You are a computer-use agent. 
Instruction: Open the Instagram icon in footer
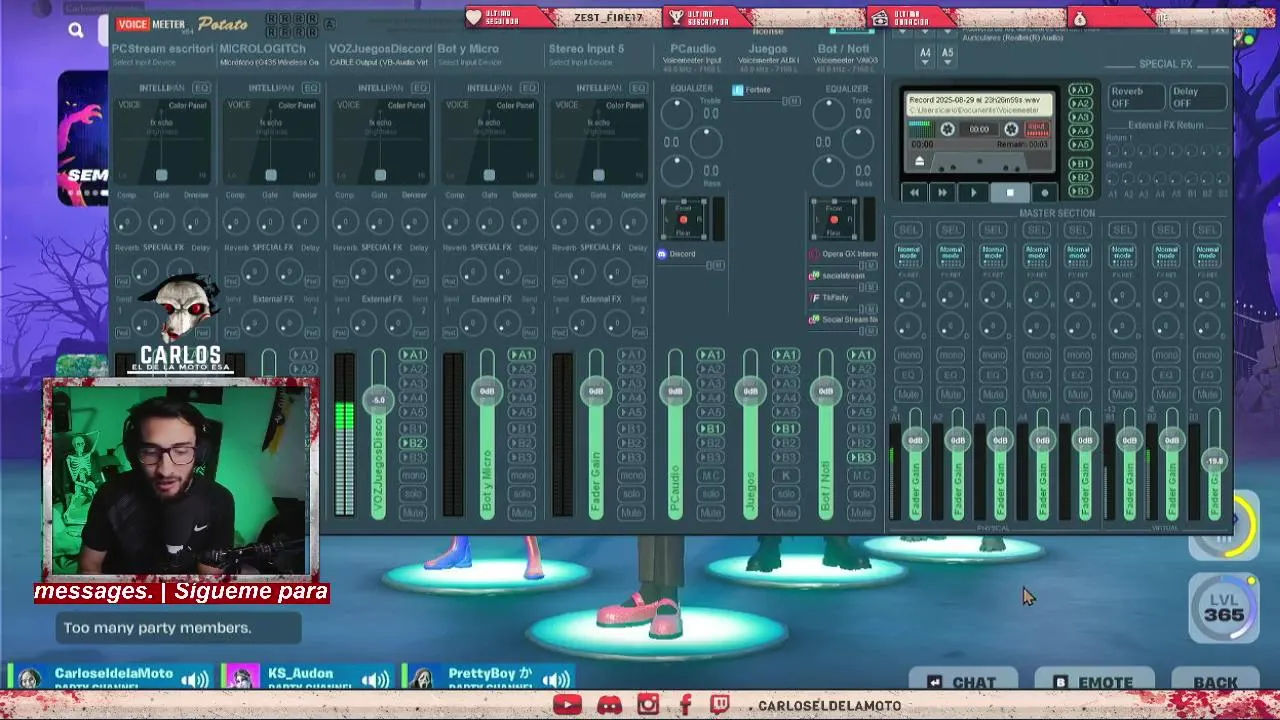coord(648,705)
